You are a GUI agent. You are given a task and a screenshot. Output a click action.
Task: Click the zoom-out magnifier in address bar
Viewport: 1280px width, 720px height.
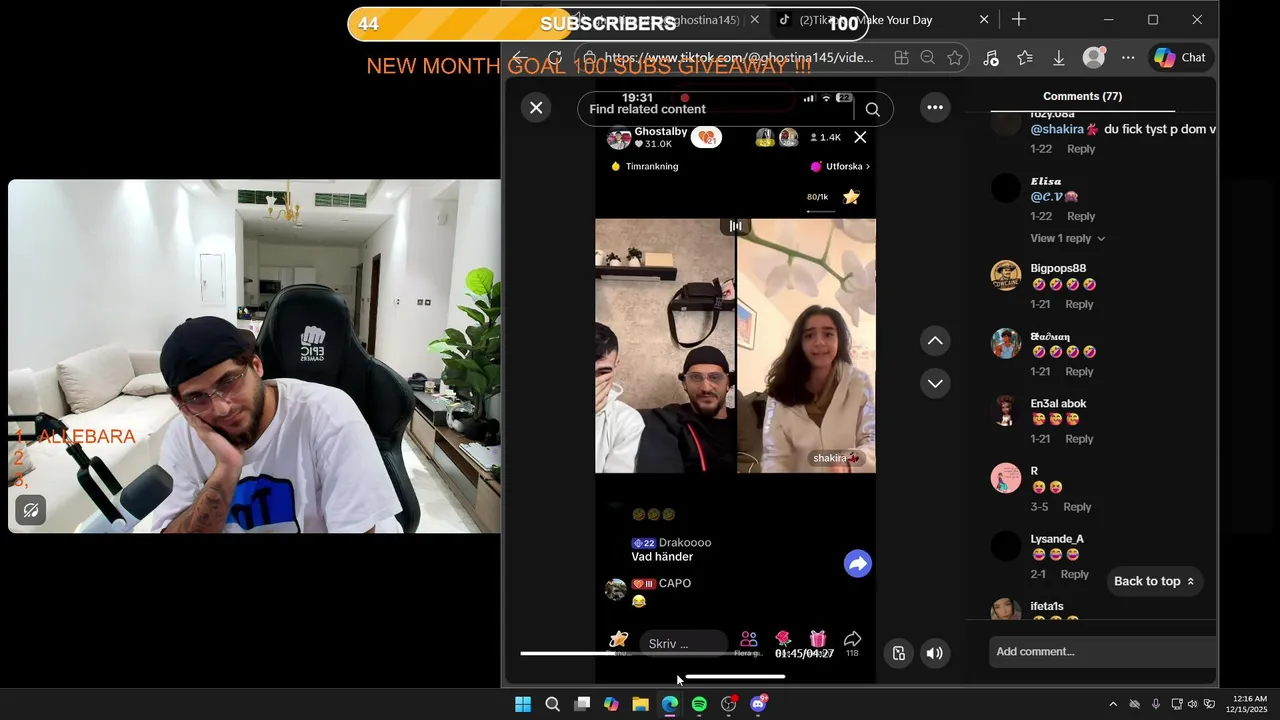coord(928,58)
